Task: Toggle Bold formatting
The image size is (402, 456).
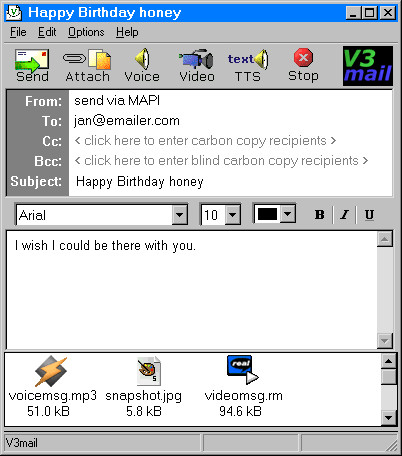Action: coord(320,214)
